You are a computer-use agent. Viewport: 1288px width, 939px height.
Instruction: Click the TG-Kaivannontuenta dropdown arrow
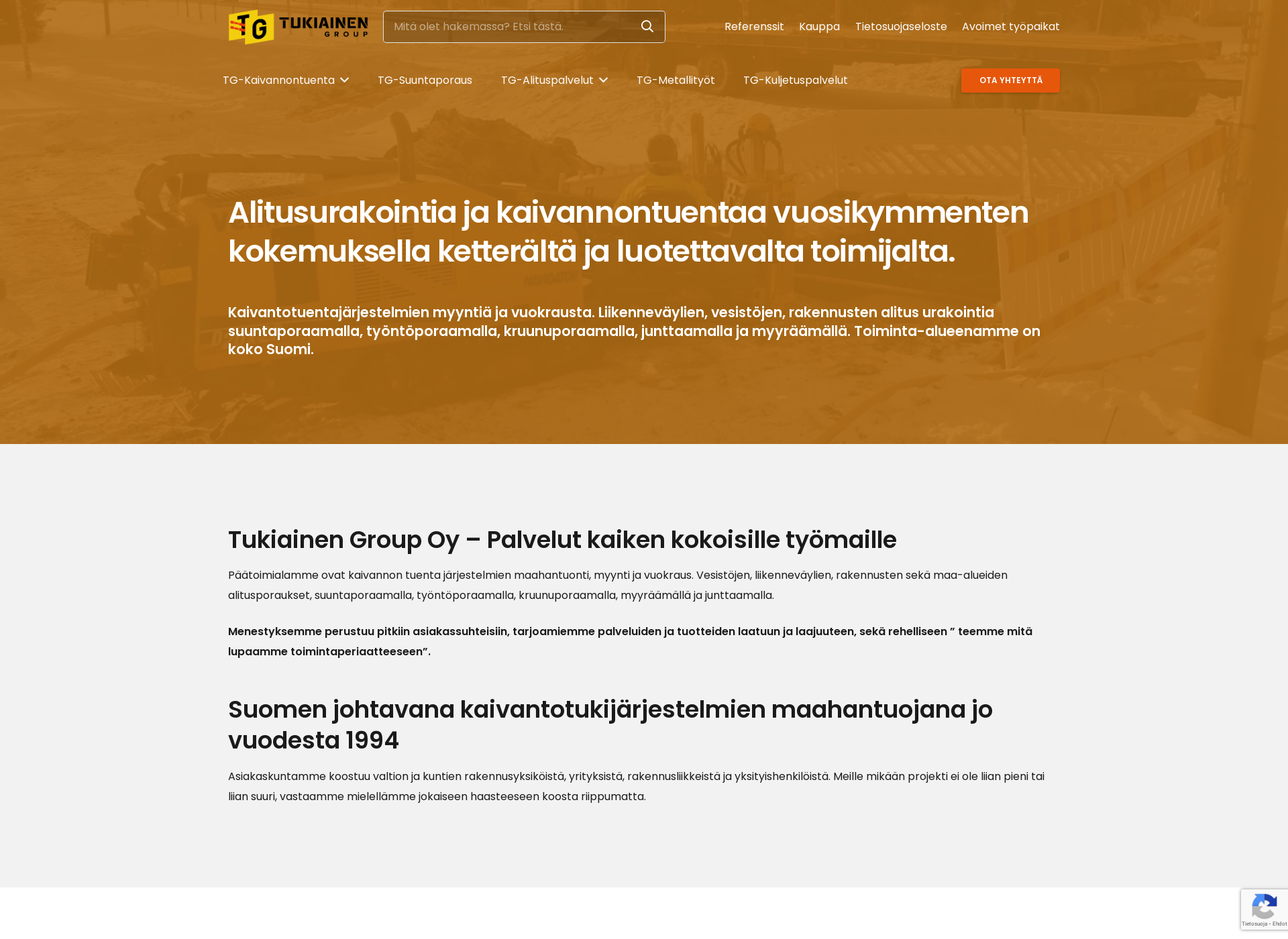click(x=344, y=80)
